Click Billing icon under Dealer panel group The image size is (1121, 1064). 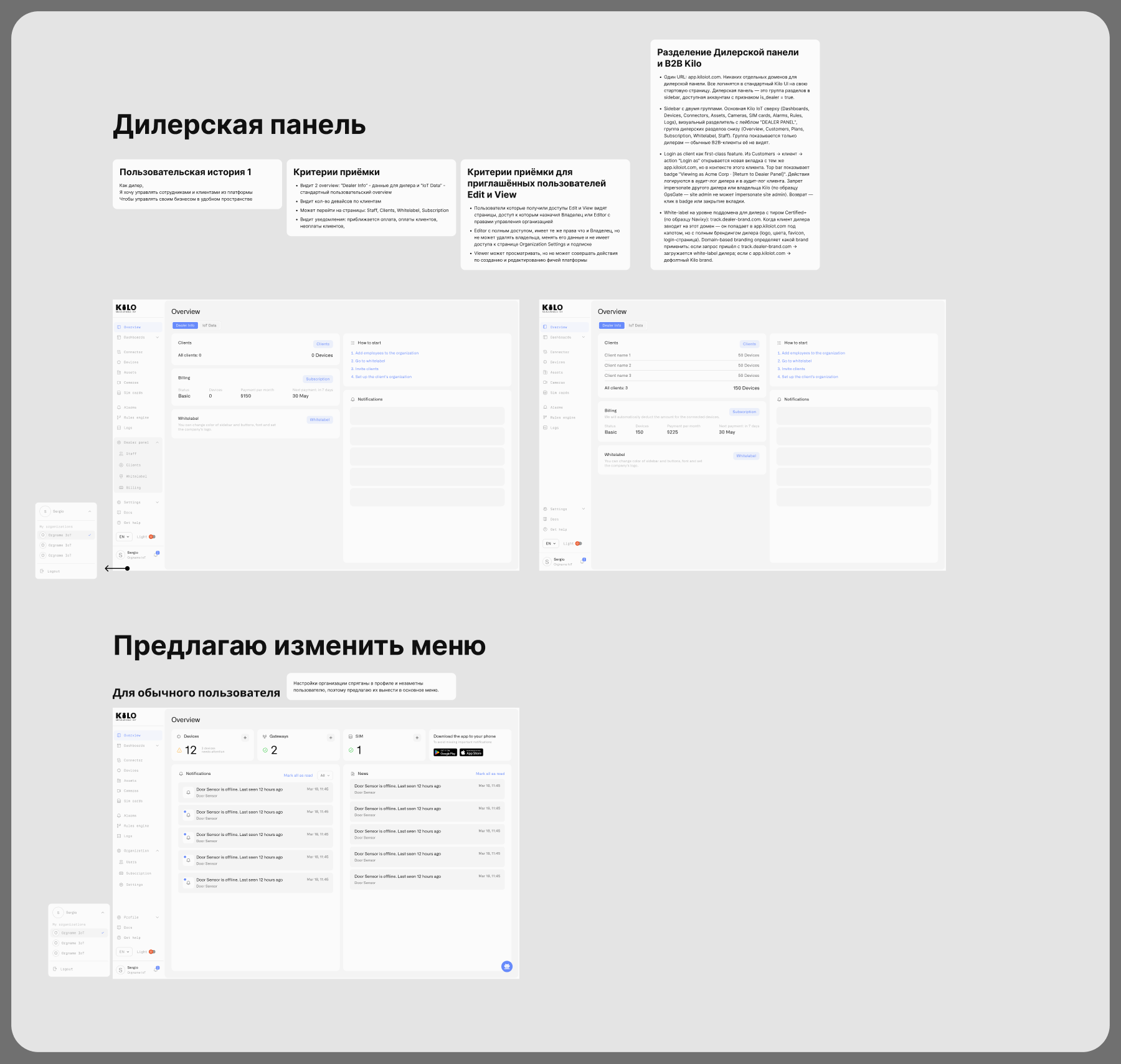coord(121,488)
